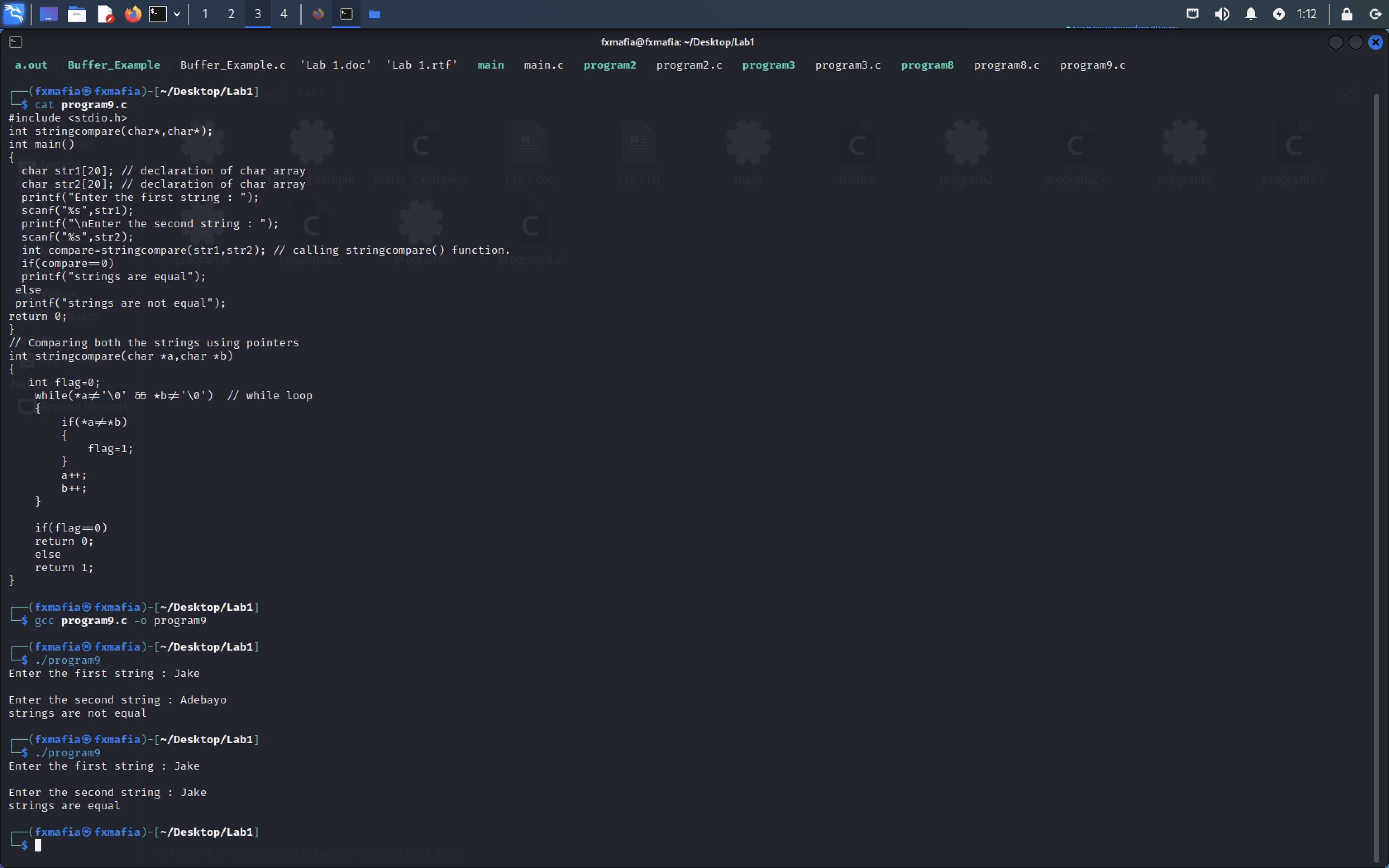Open the Kali applications menu dragon icon
This screenshot has height=868, width=1389.
tap(14, 14)
